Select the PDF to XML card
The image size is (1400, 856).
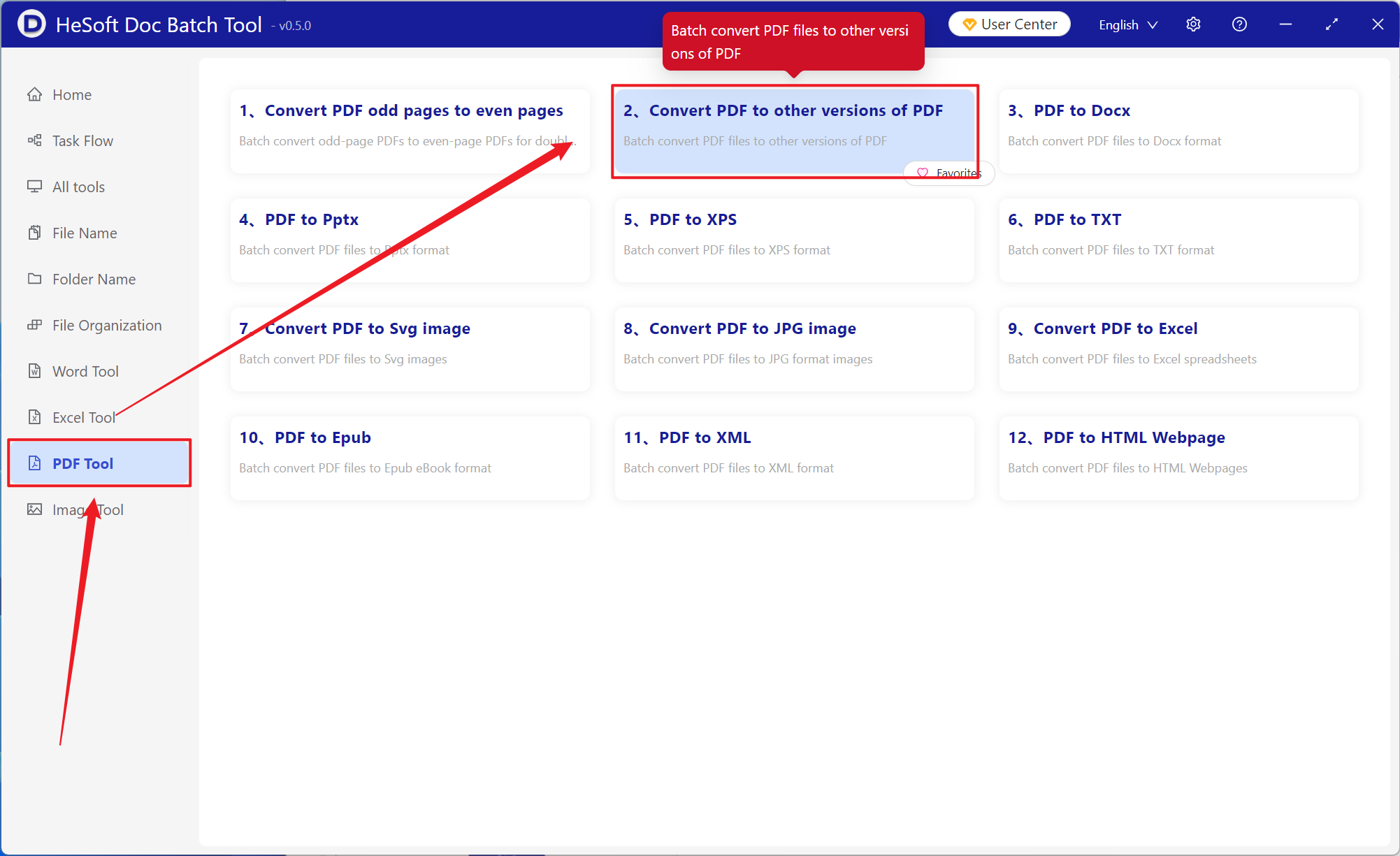[x=795, y=458]
